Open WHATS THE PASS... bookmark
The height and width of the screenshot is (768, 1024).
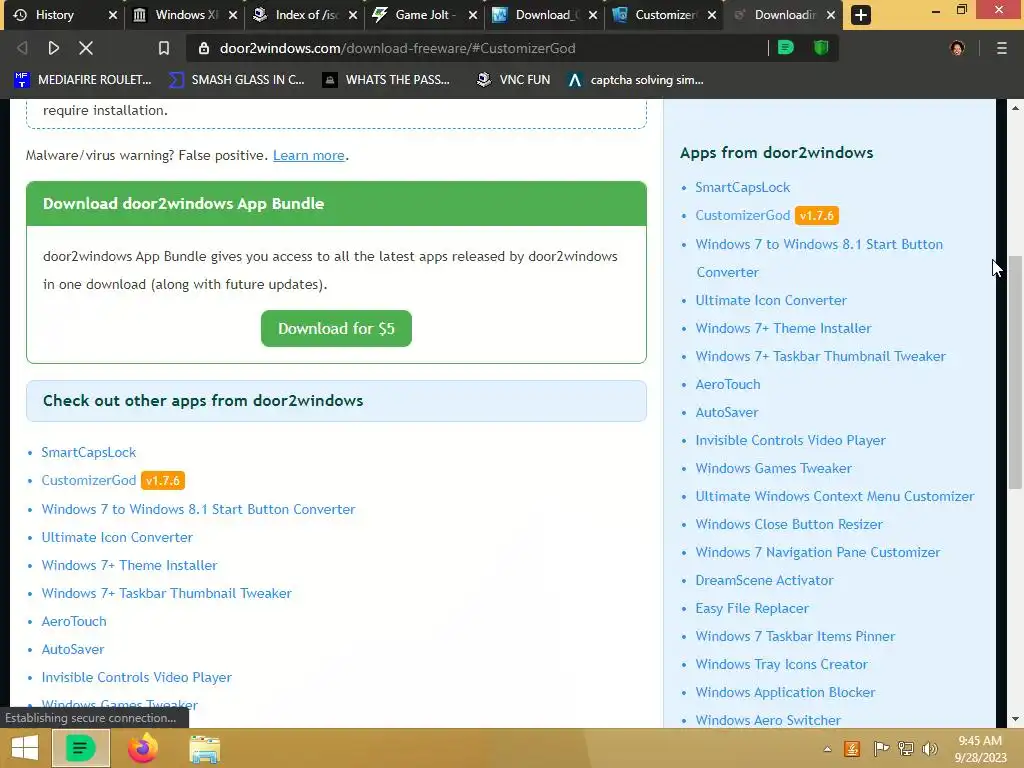tap(387, 80)
